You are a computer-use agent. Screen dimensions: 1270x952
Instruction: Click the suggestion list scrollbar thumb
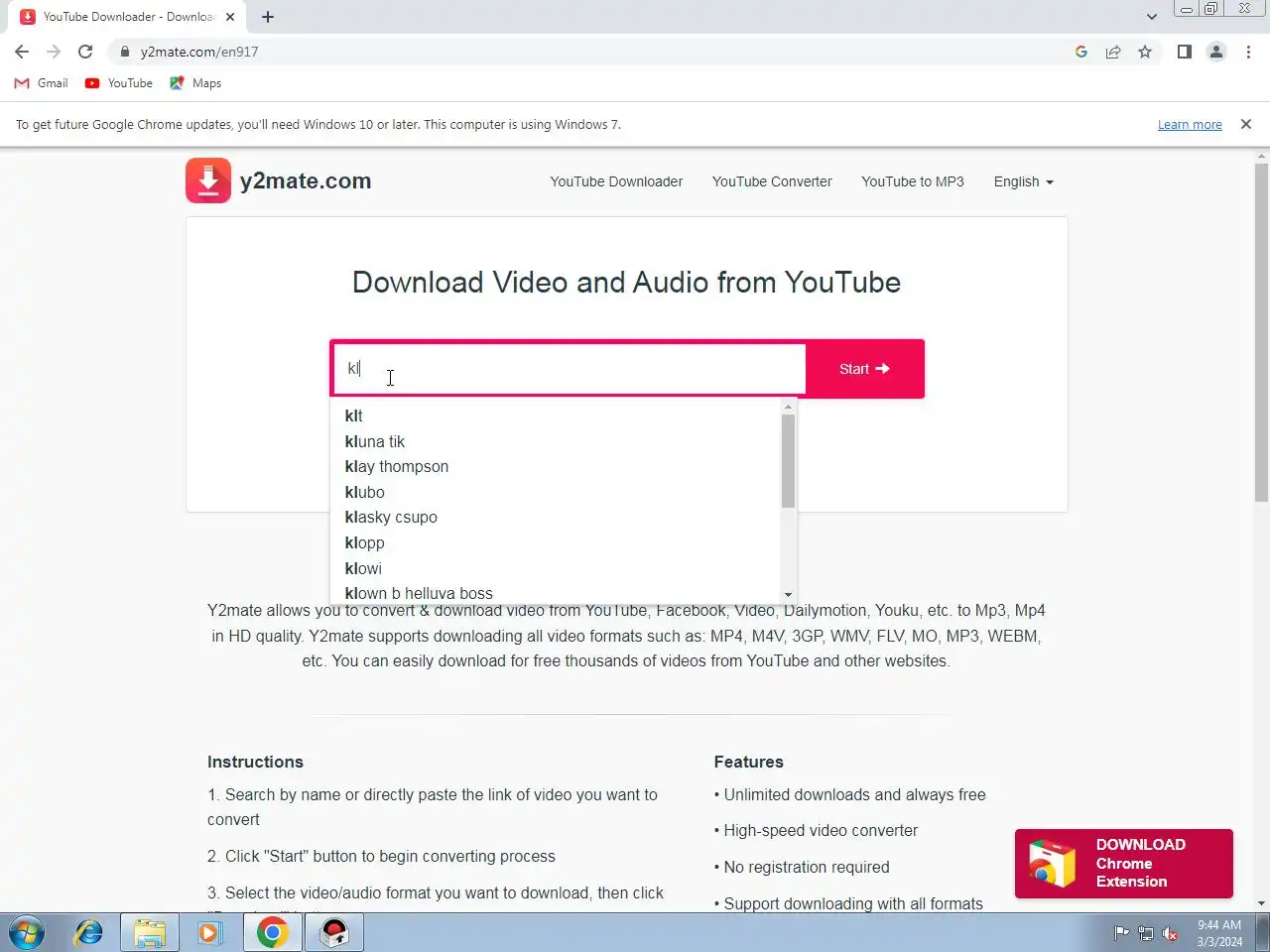[789, 461]
